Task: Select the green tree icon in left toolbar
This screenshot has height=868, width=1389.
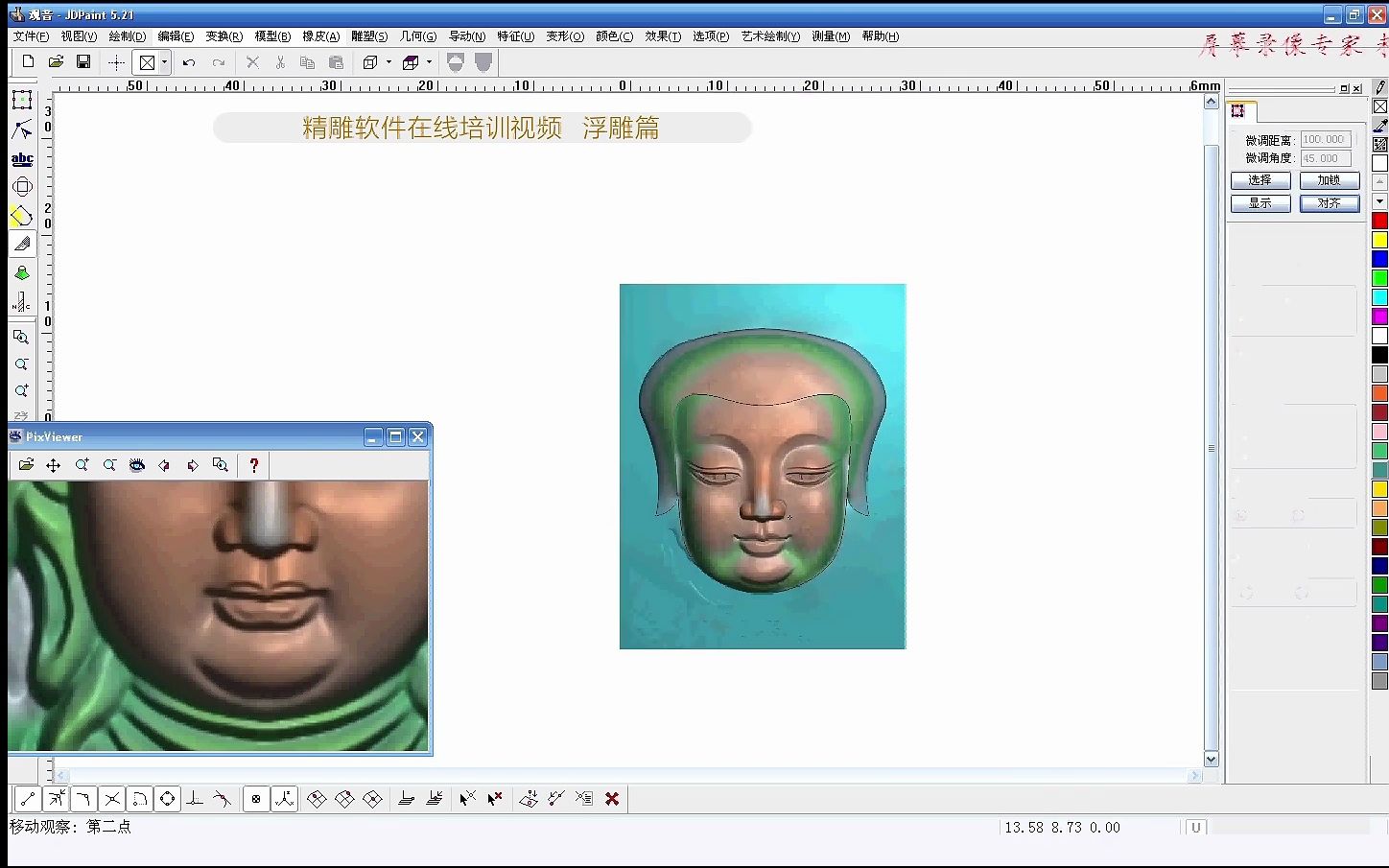Action: point(22,273)
